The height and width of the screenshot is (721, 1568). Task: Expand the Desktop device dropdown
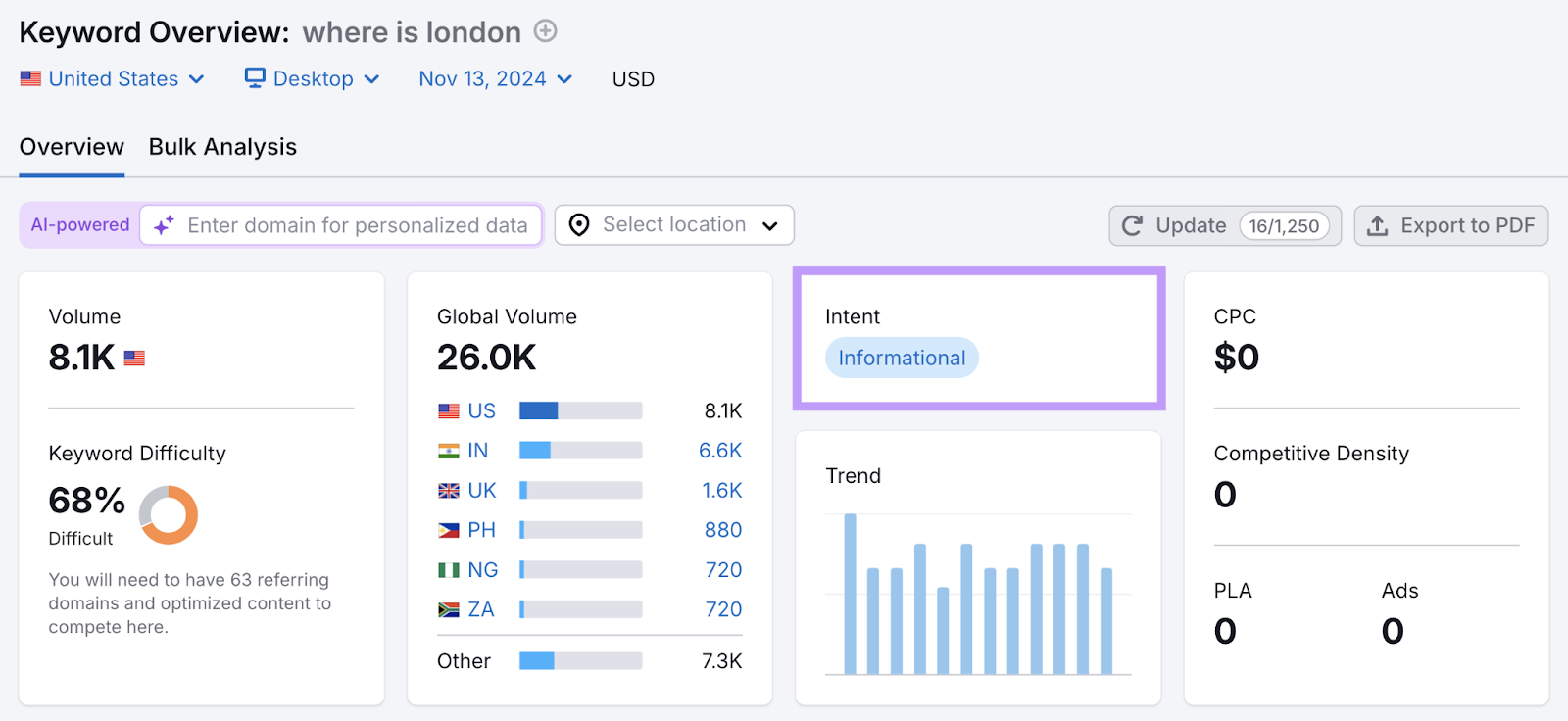[x=313, y=78]
